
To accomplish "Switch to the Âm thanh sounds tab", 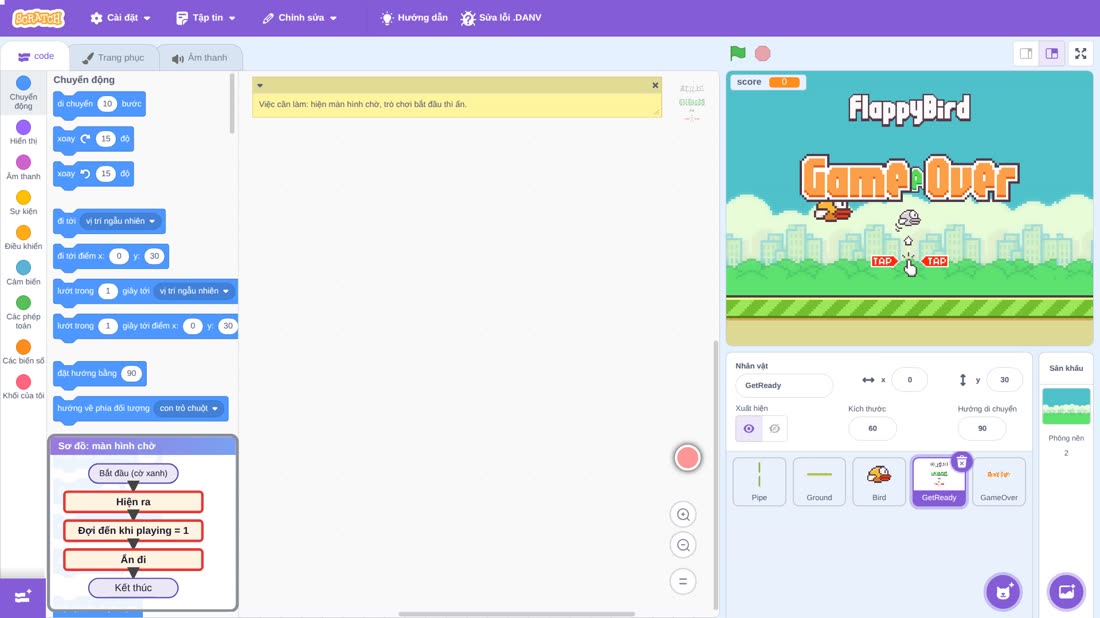I will pyautogui.click(x=200, y=58).
